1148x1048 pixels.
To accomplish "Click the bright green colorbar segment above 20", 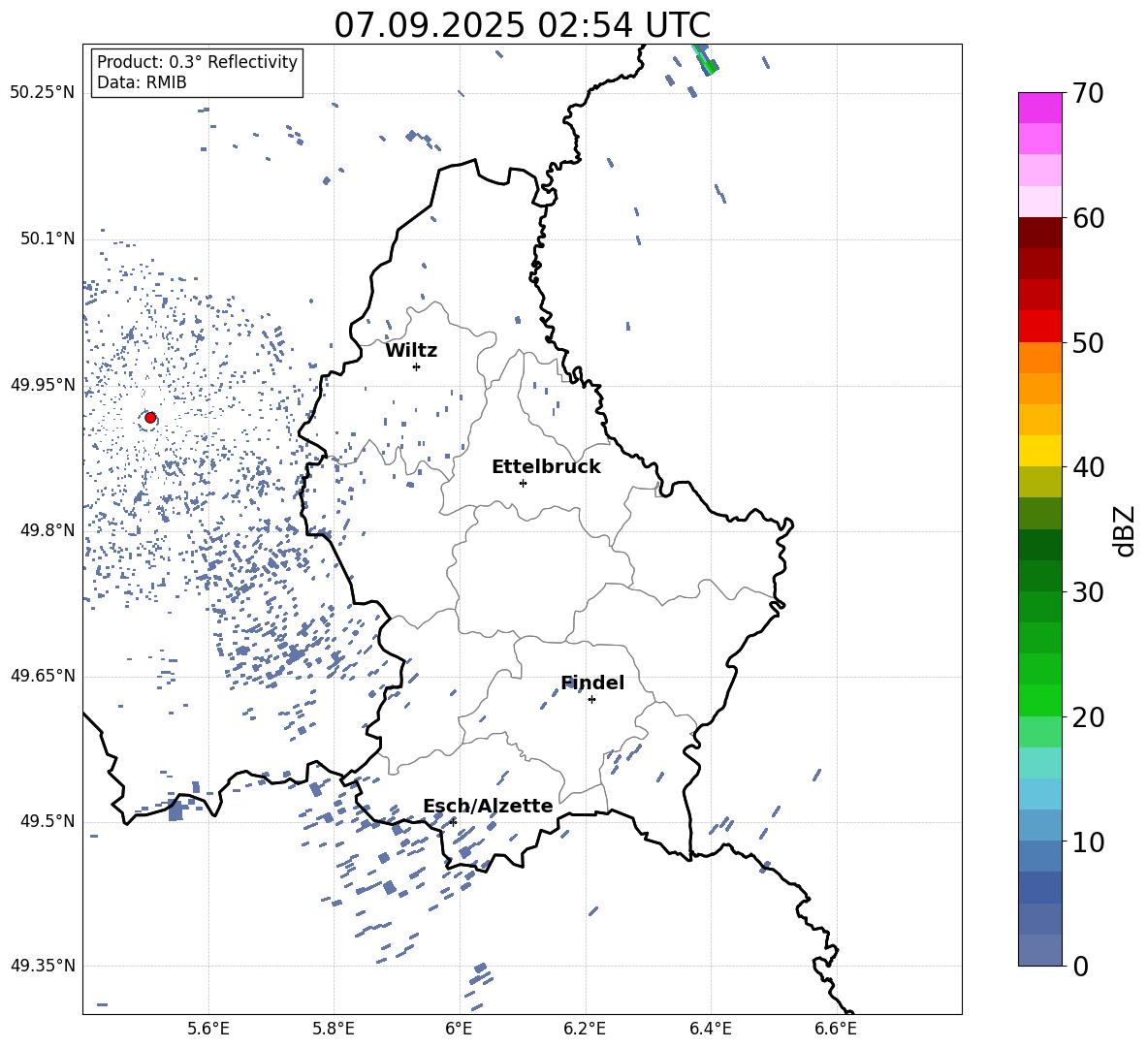I will 1040,700.
